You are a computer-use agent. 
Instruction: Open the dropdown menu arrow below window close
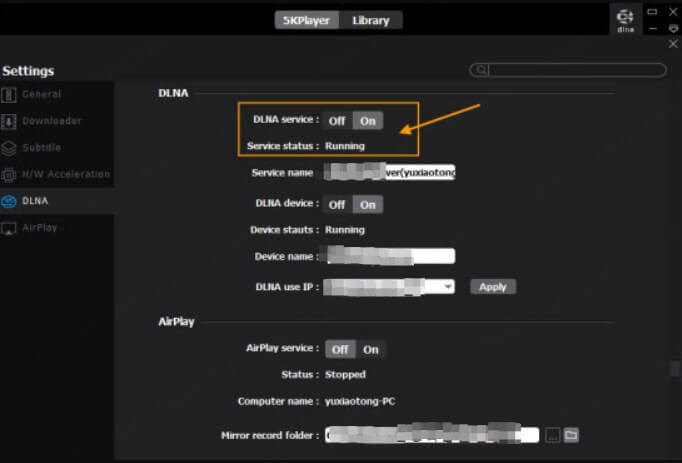(673, 28)
